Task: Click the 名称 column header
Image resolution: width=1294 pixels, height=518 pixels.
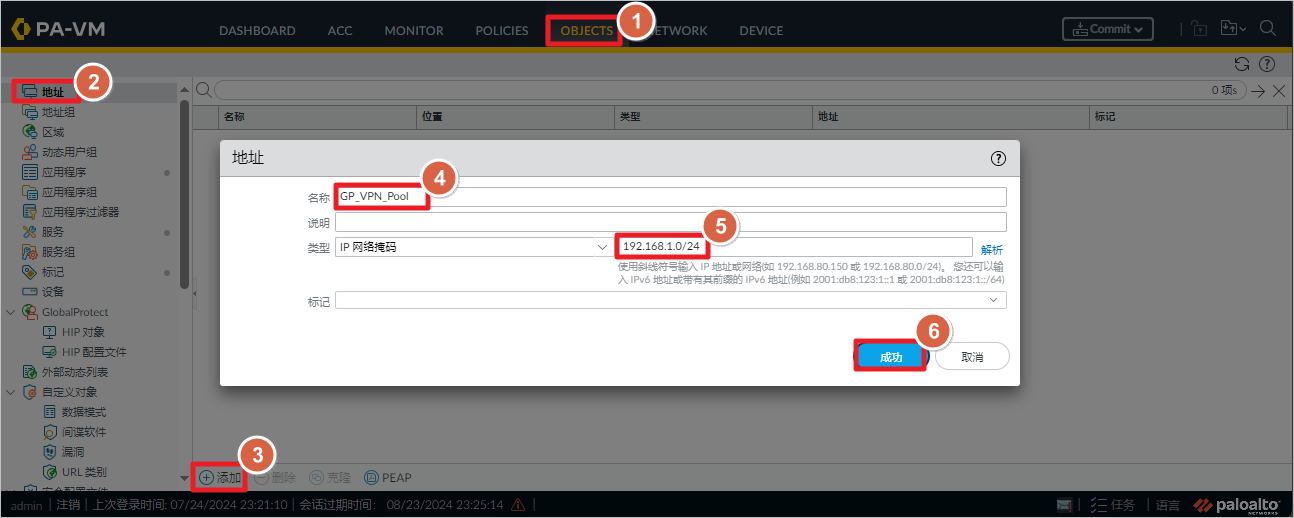Action: point(318,117)
